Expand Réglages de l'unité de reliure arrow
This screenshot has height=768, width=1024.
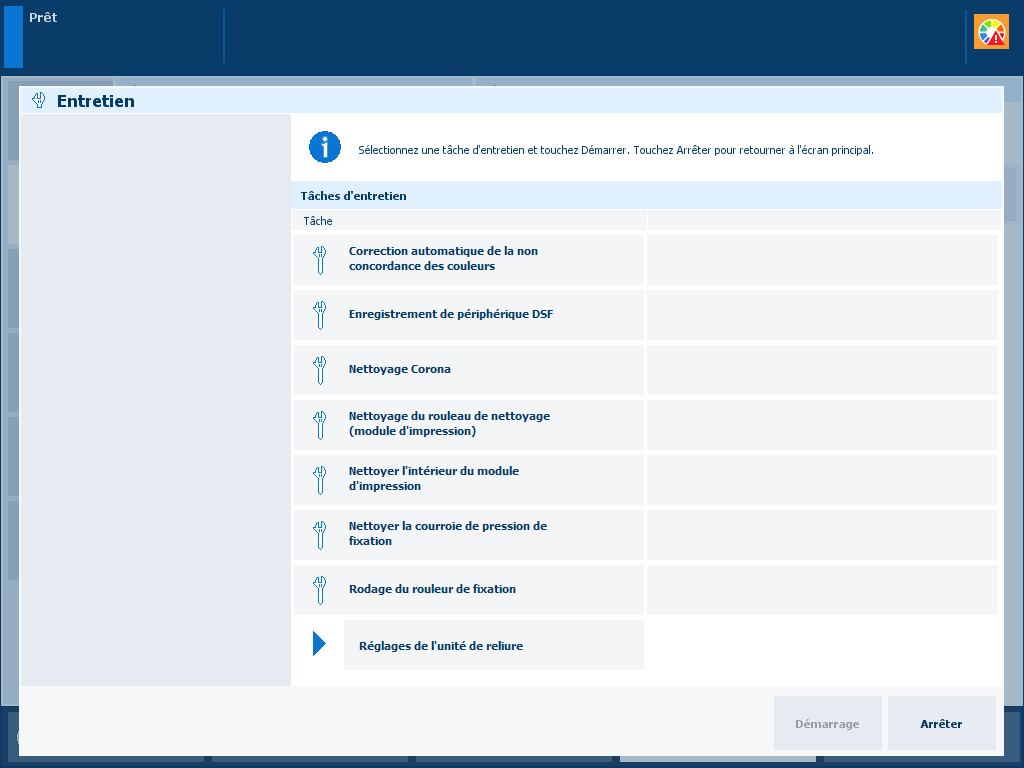click(x=319, y=644)
